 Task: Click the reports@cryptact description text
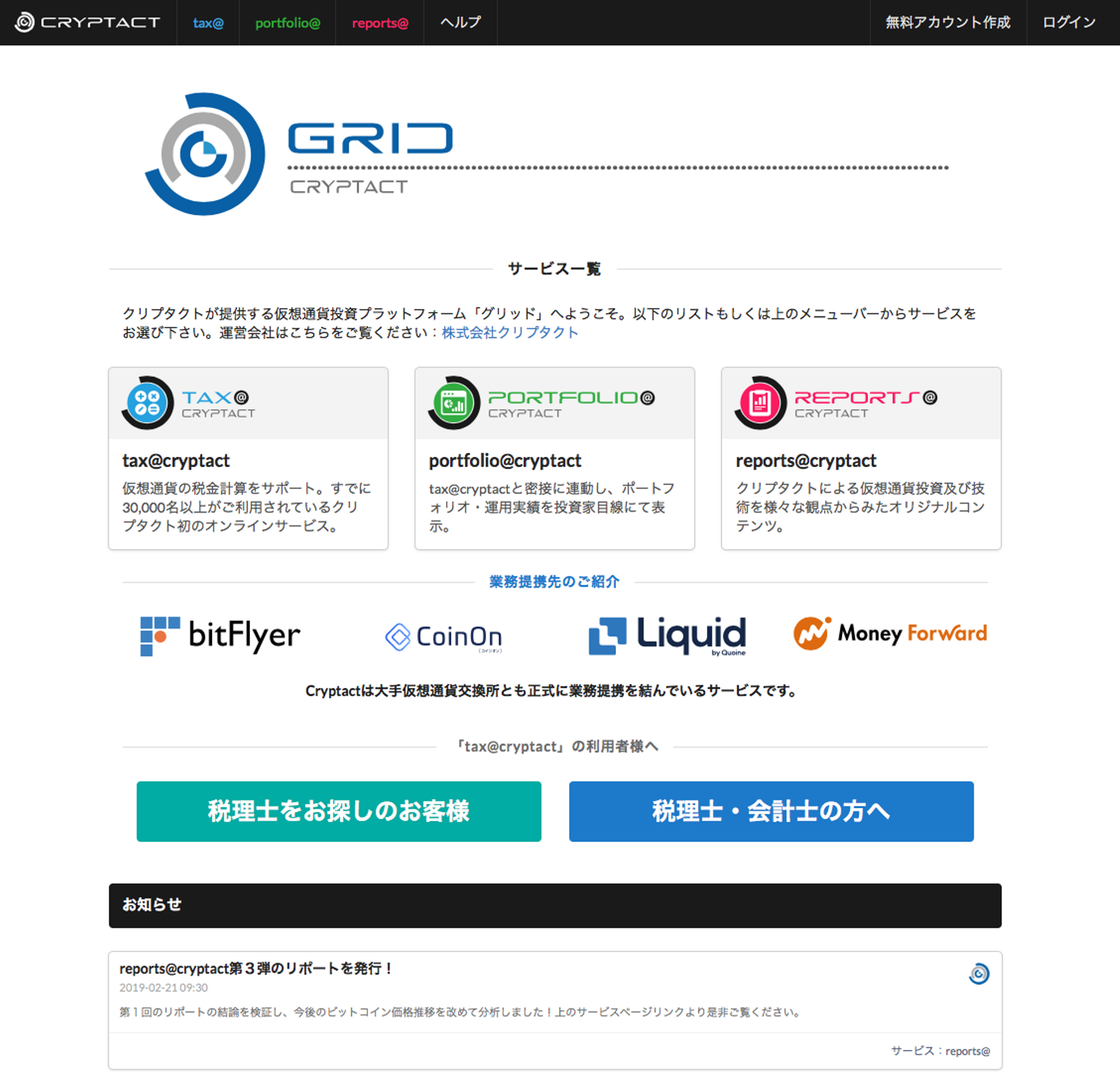pos(860,507)
